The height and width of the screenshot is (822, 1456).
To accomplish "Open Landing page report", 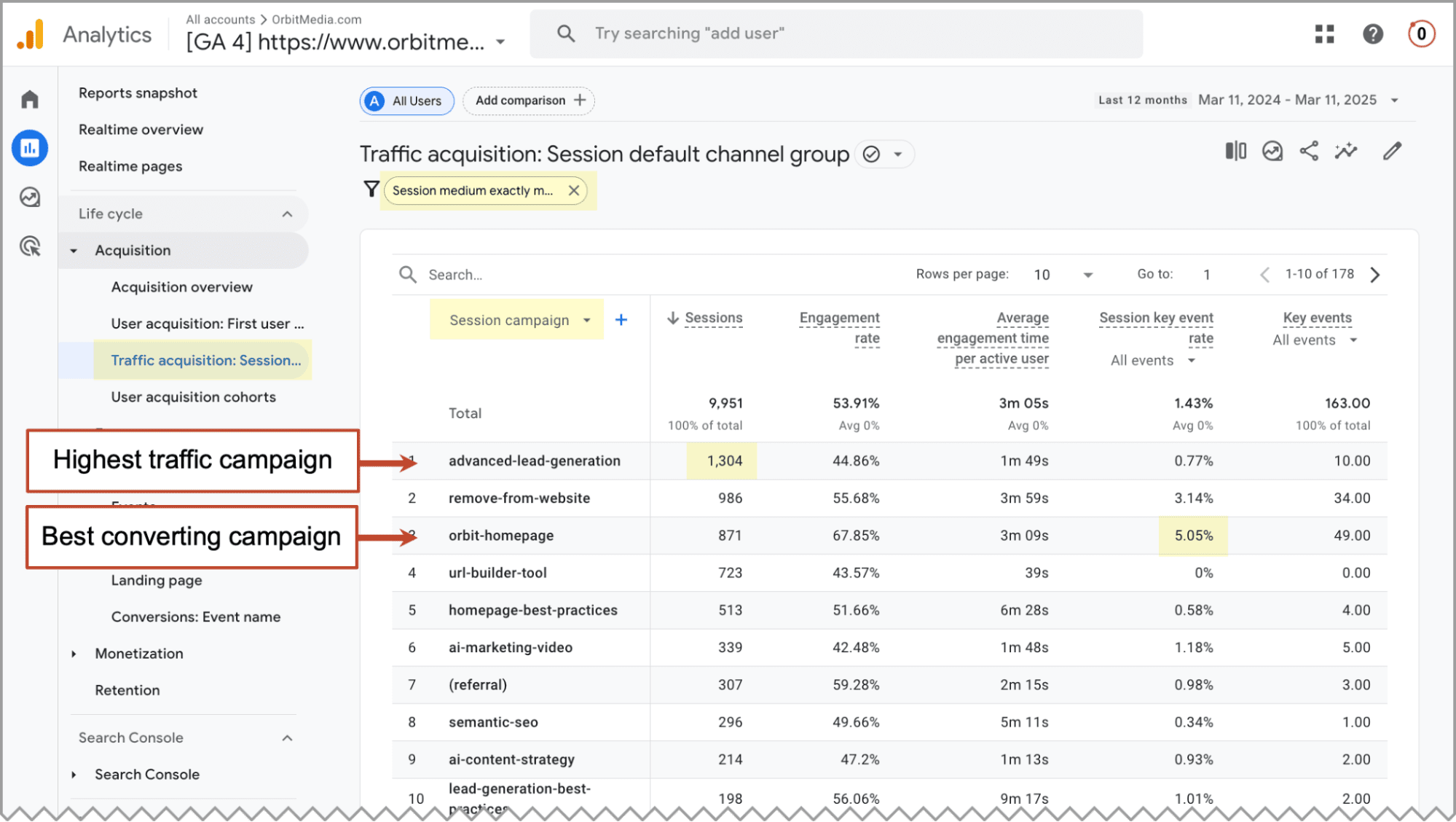I will click(x=157, y=581).
